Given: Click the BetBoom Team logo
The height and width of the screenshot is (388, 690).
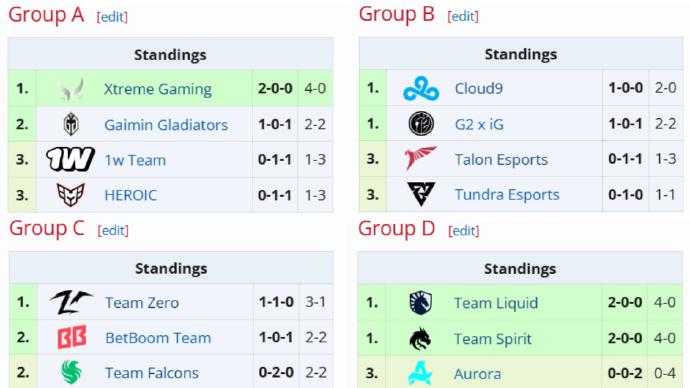Looking at the screenshot, I should [72, 337].
